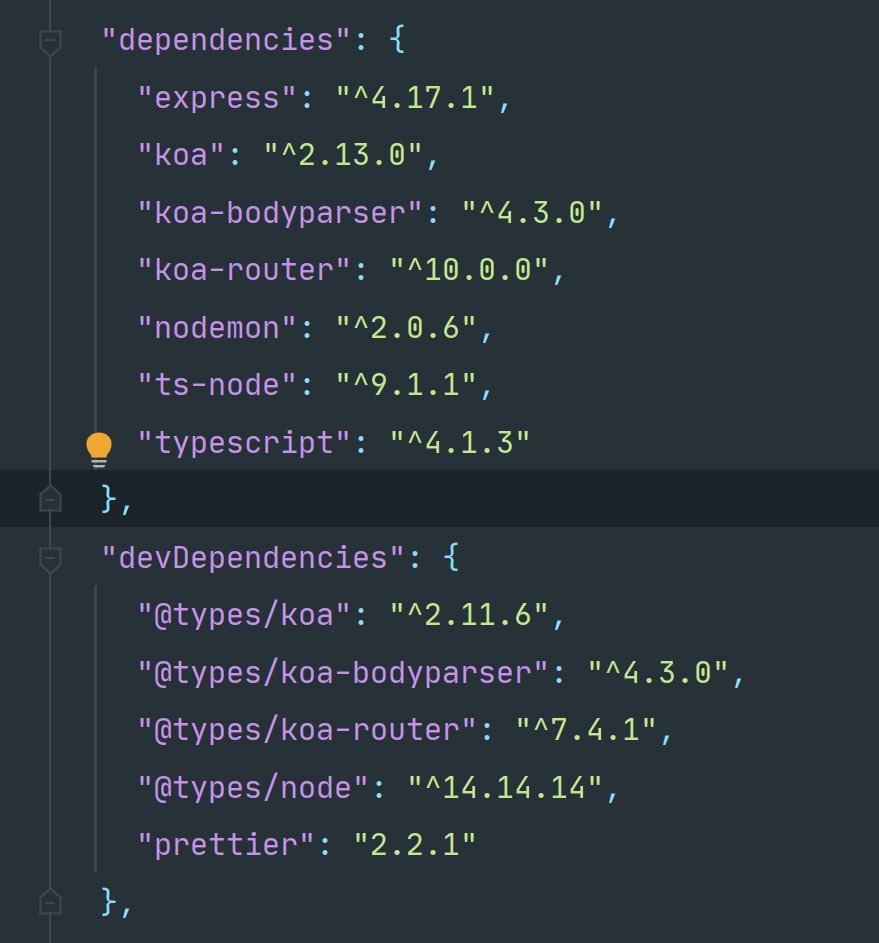Viewport: 879px width, 943px height.
Task: Click the "ts-node" key
Action: click(x=217, y=385)
